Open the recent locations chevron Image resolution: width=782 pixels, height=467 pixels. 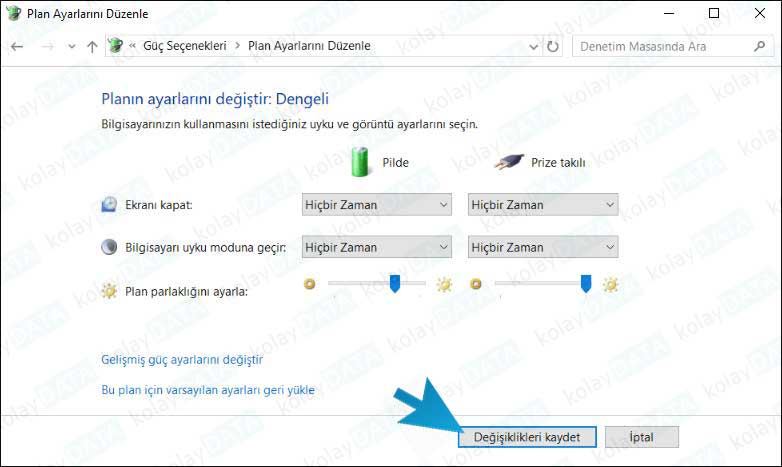coord(71,46)
